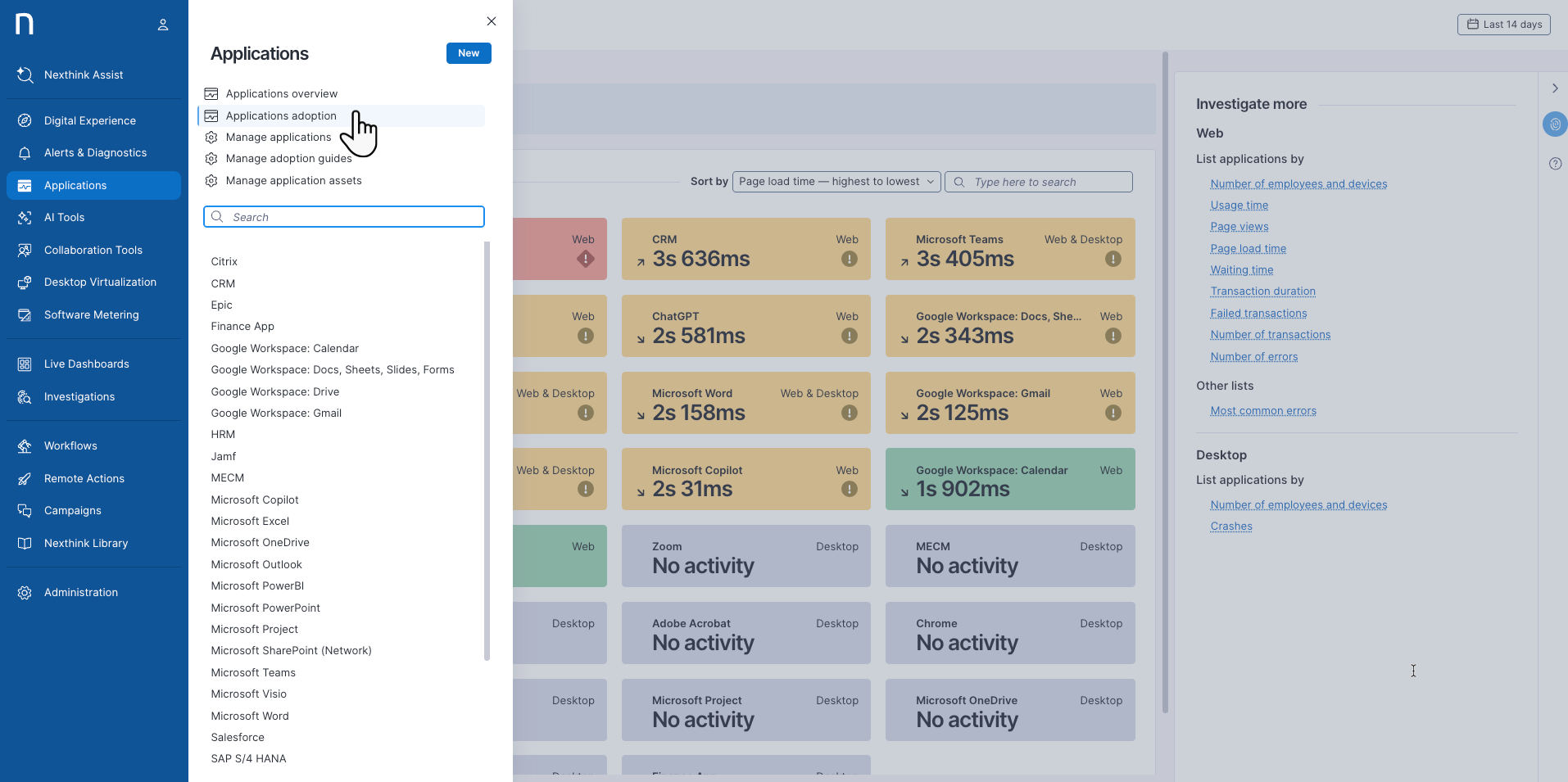Viewport: 1568px width, 782px height.
Task: Select Microsoft Teams from application list
Action: [253, 673]
